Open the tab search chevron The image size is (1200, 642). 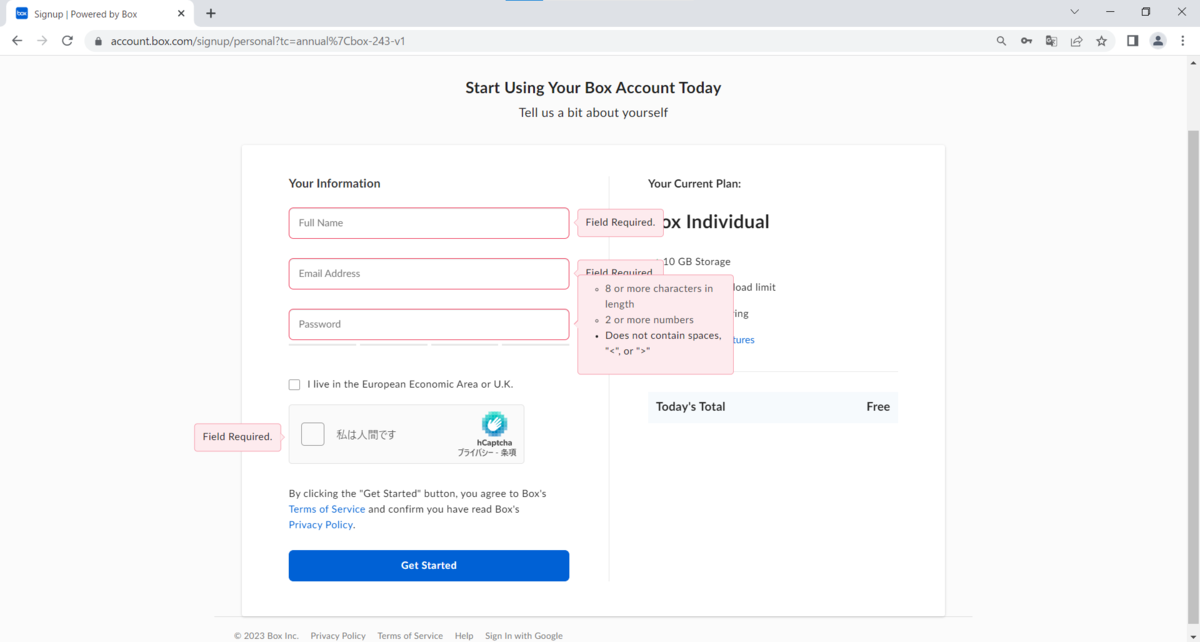click(1074, 12)
